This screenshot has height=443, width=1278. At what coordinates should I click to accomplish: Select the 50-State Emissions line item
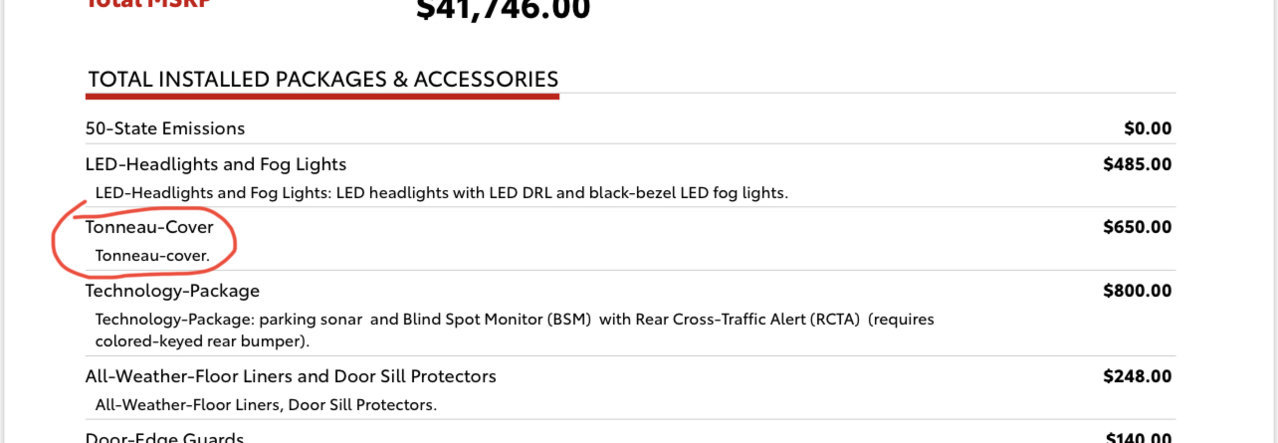coord(165,128)
